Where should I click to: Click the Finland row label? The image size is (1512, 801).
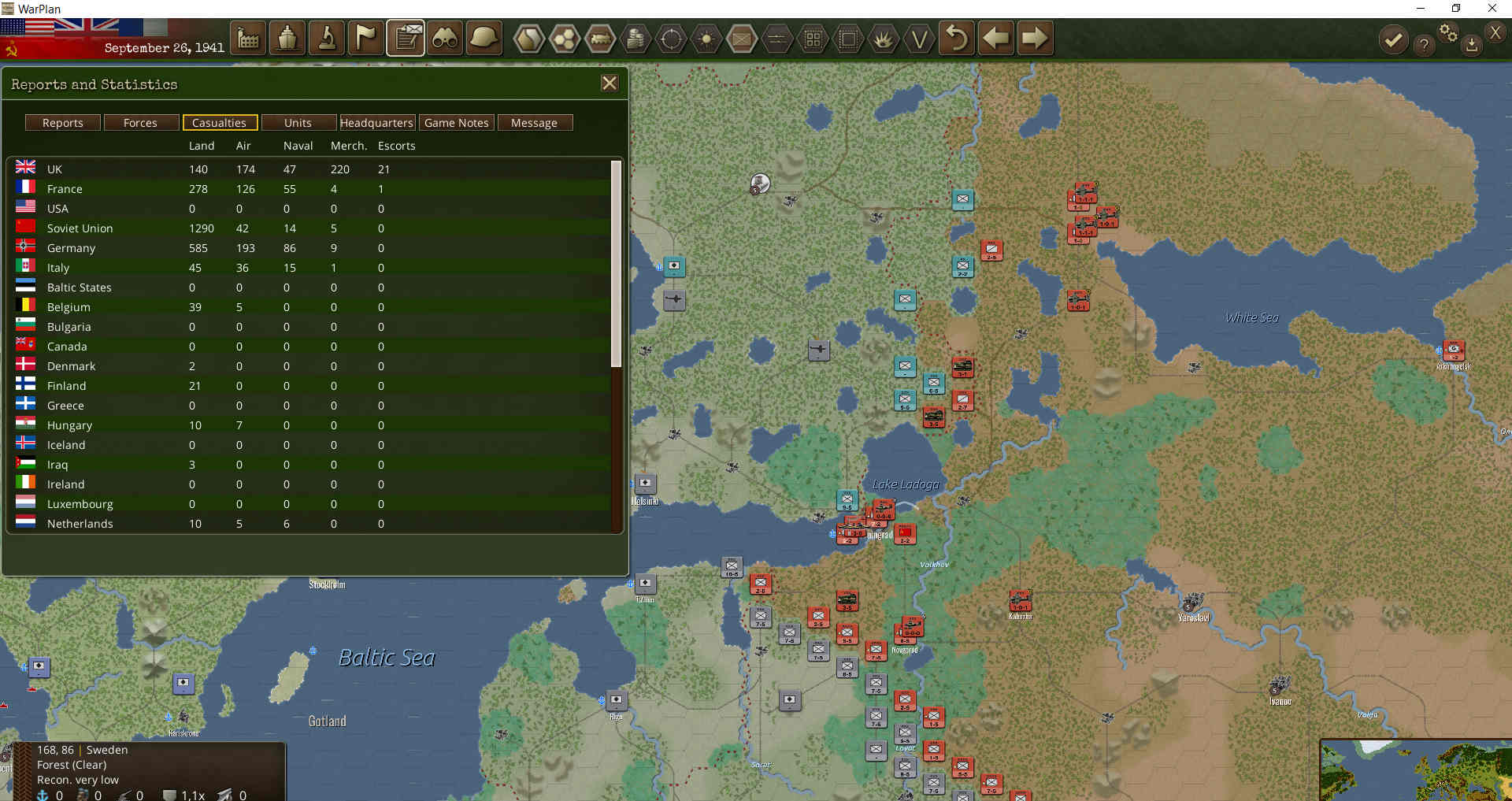(x=66, y=386)
